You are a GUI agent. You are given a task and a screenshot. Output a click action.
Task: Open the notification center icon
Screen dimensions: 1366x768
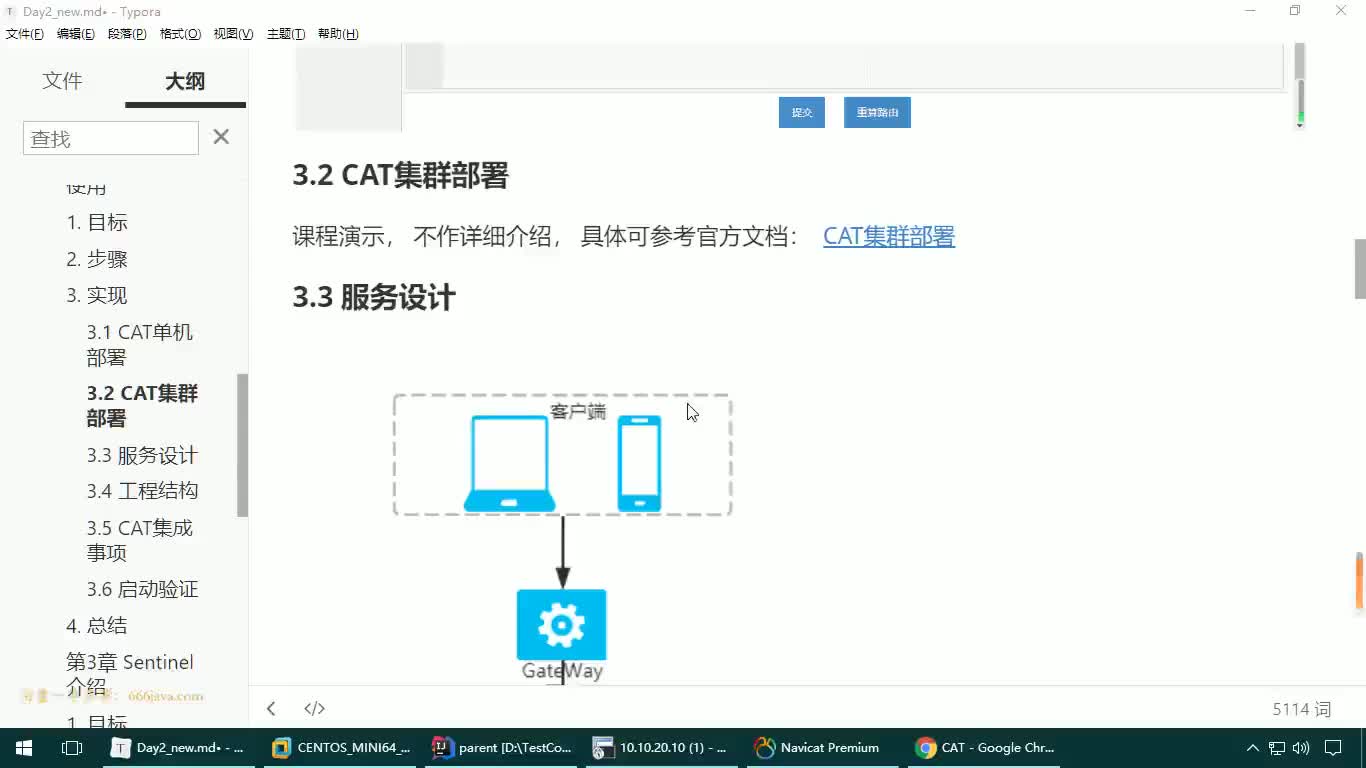coord(1333,748)
